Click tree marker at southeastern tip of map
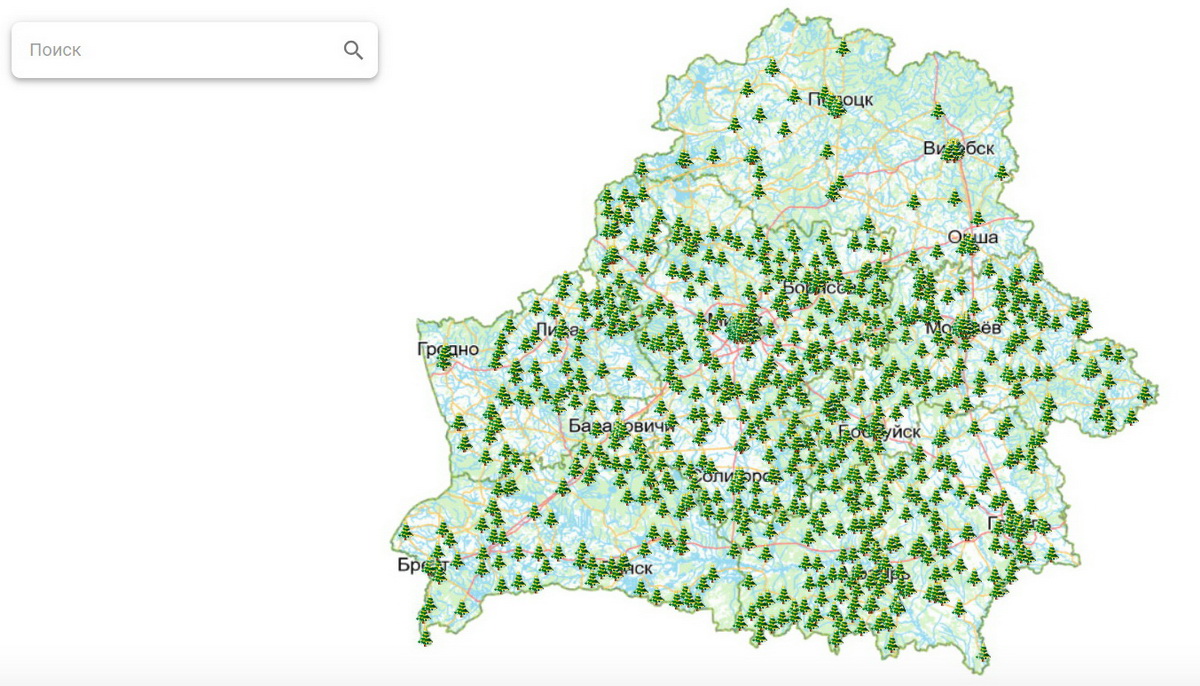 [x=983, y=654]
